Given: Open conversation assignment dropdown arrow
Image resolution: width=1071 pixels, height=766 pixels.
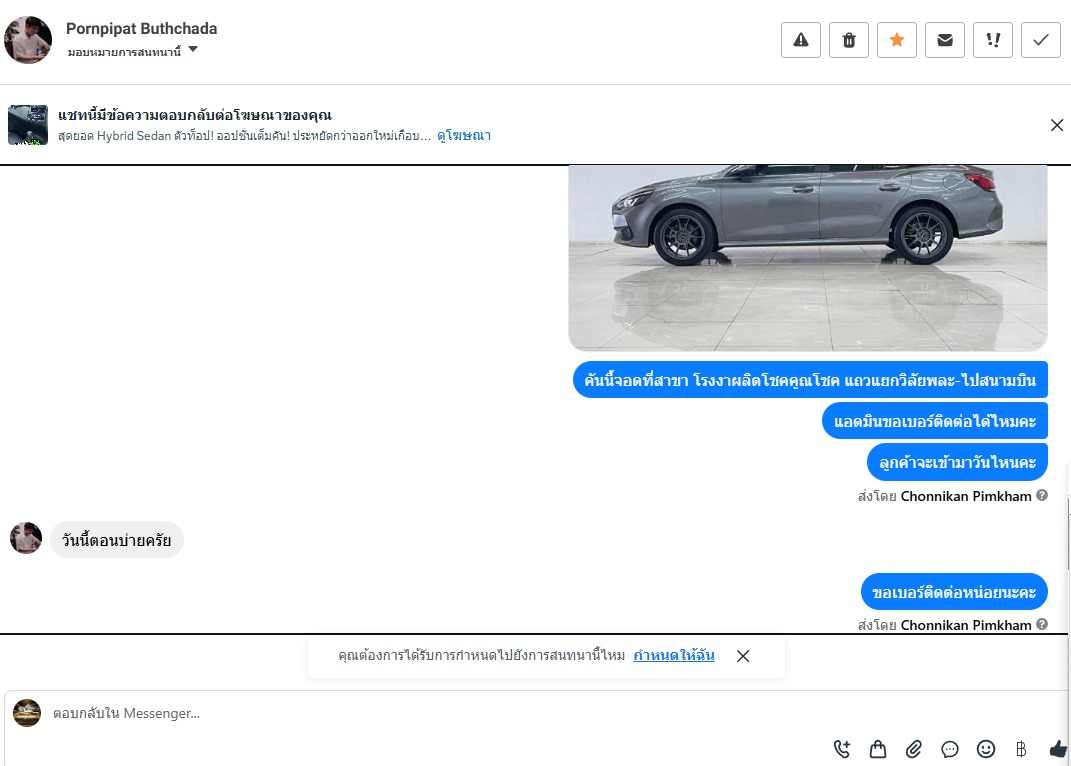Looking at the screenshot, I should point(193,49).
